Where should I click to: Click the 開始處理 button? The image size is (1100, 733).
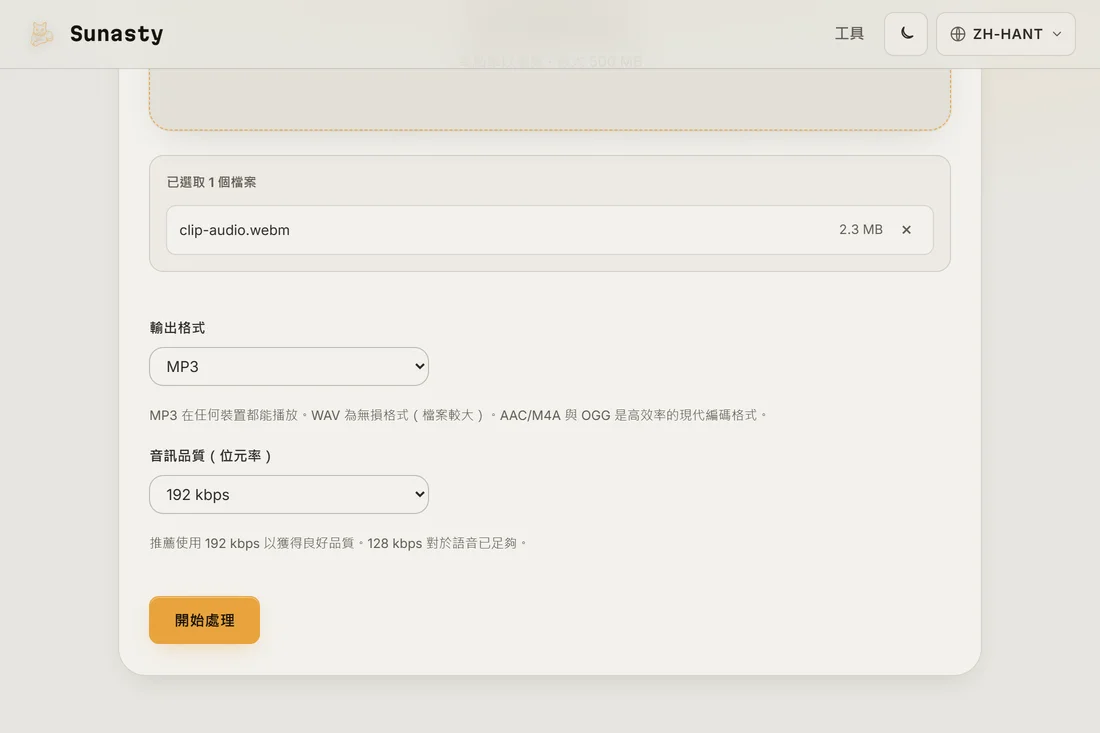(x=204, y=620)
